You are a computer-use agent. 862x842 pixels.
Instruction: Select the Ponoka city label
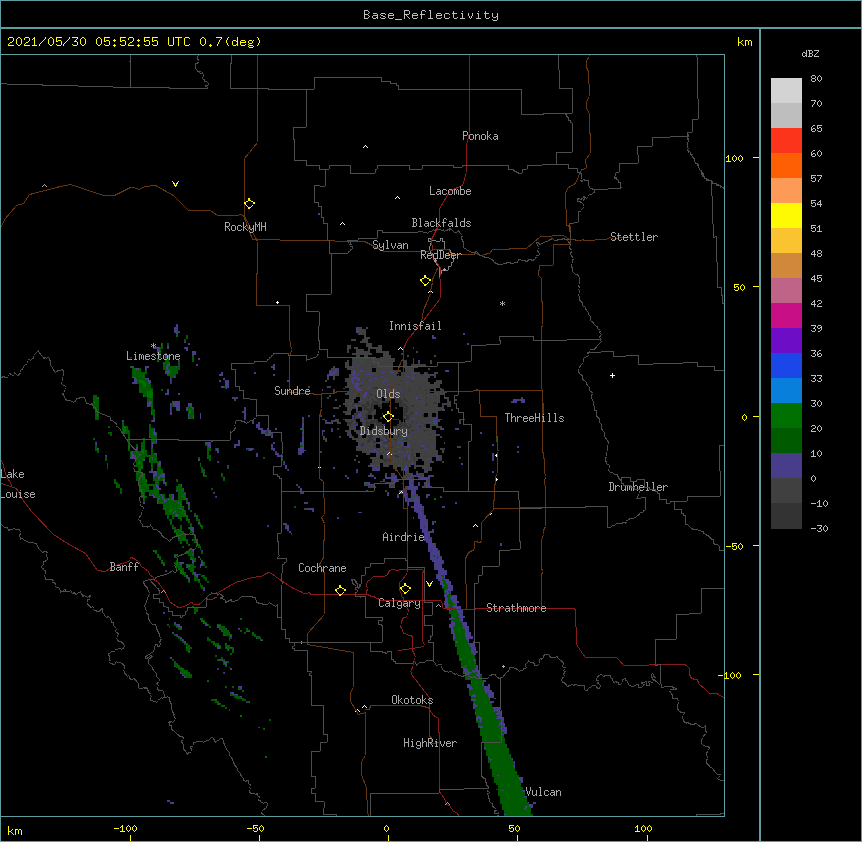tap(480, 136)
